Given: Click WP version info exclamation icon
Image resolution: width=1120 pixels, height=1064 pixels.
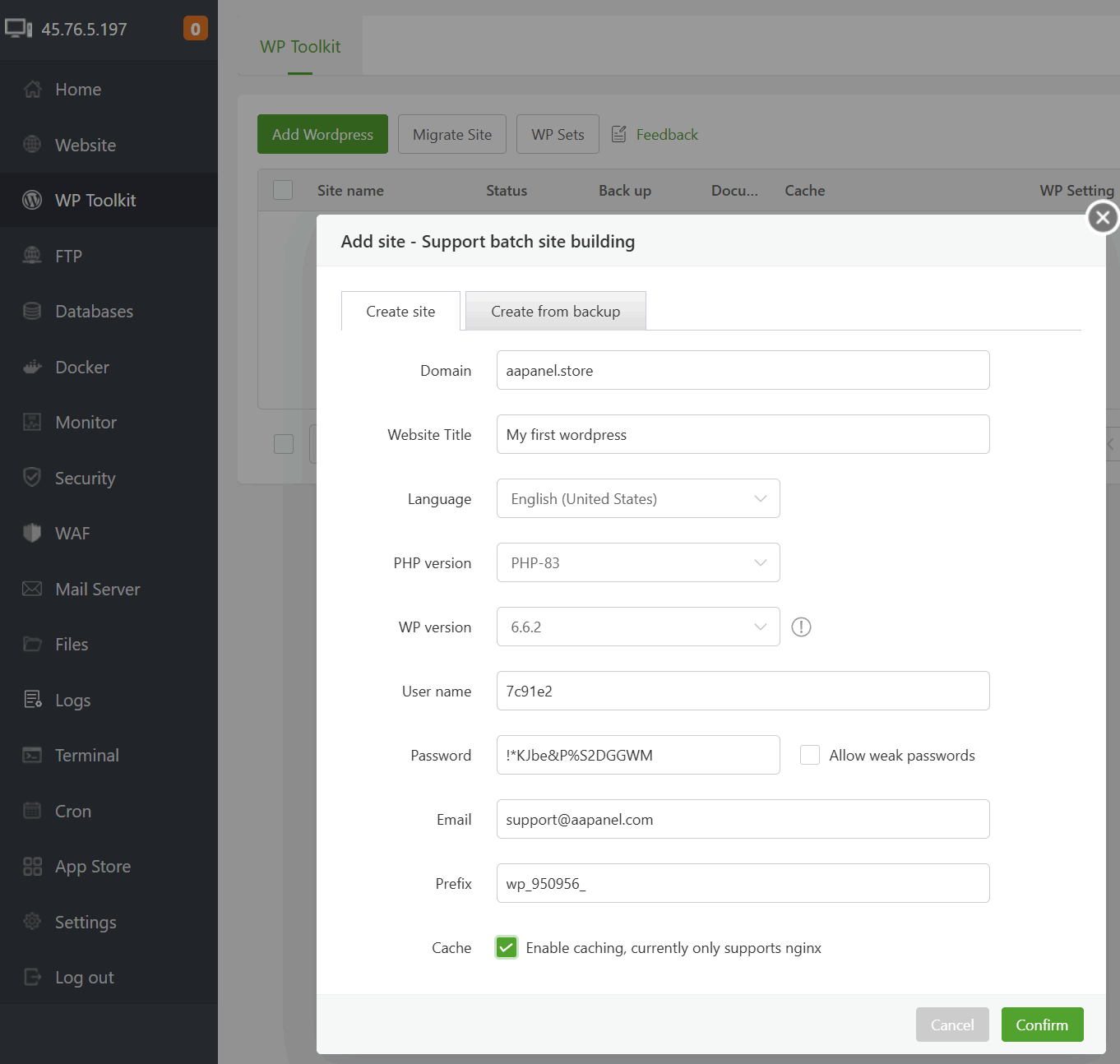Looking at the screenshot, I should [x=801, y=627].
